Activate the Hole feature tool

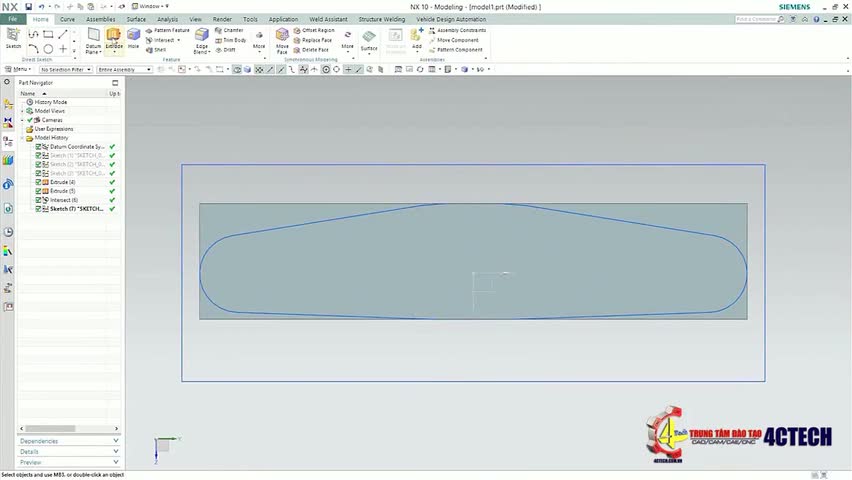[x=133, y=39]
